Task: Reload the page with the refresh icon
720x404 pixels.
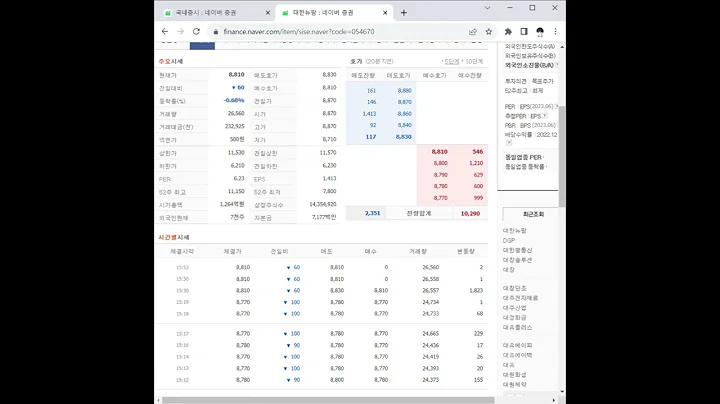Action: click(x=196, y=32)
